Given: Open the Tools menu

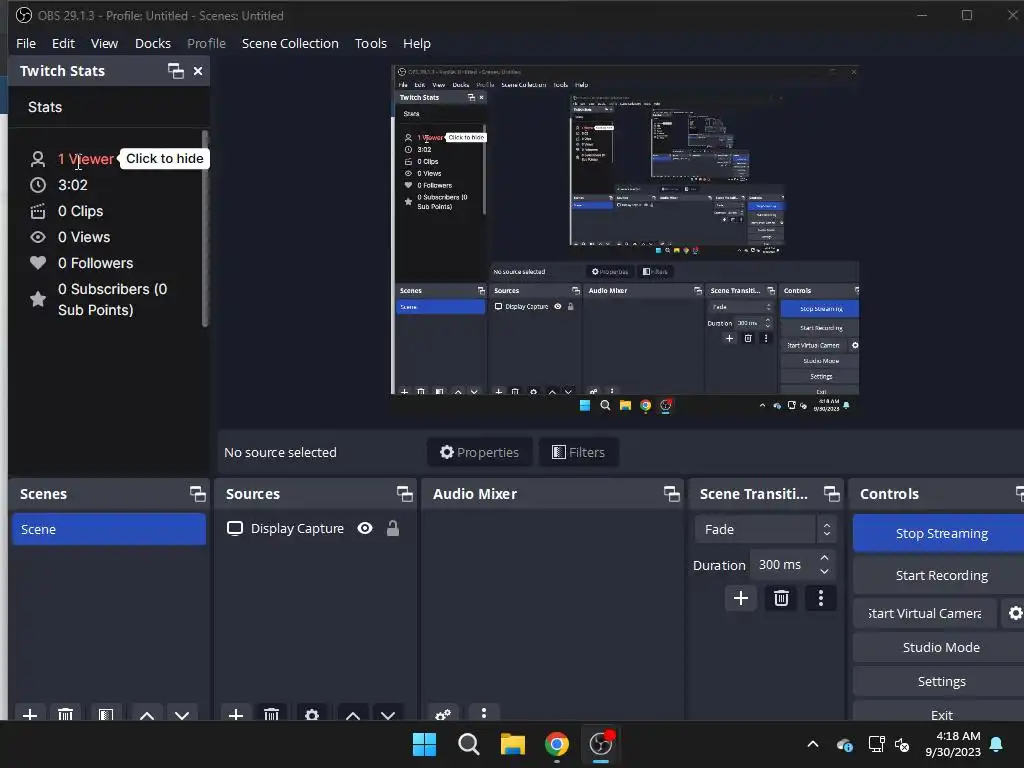Looking at the screenshot, I should 371,43.
